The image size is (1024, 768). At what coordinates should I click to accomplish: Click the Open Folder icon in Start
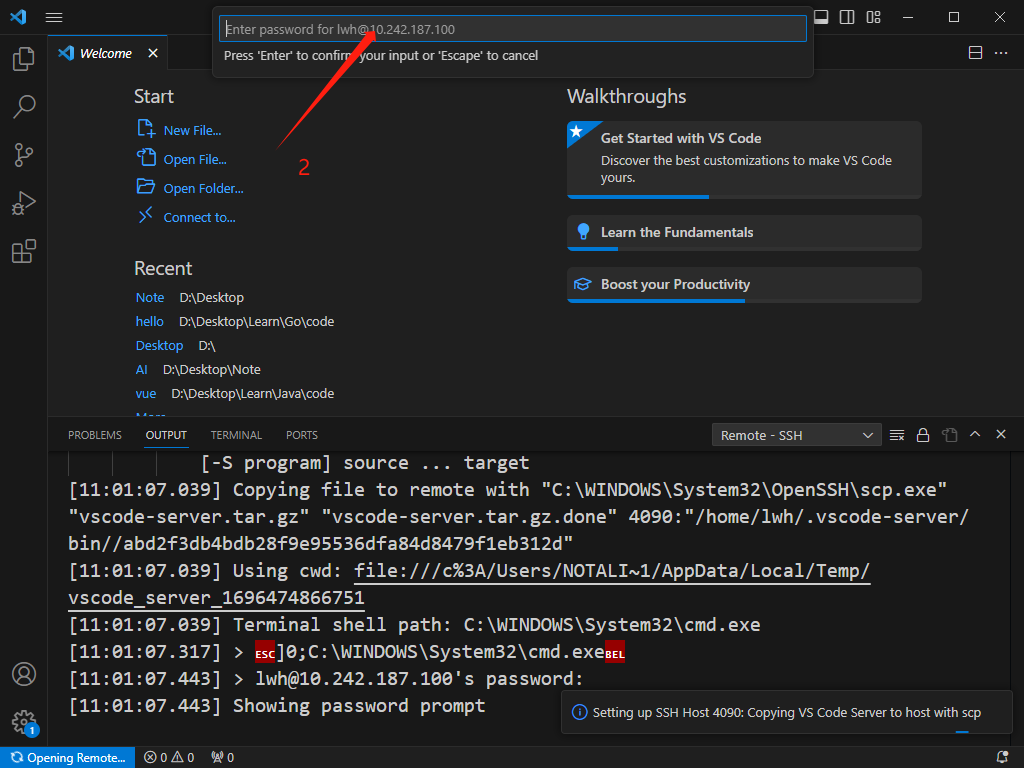(146, 187)
